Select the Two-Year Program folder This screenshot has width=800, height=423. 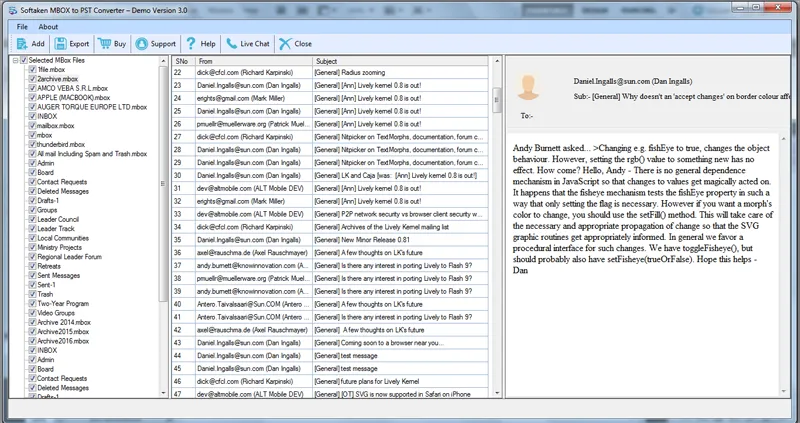click(63, 304)
